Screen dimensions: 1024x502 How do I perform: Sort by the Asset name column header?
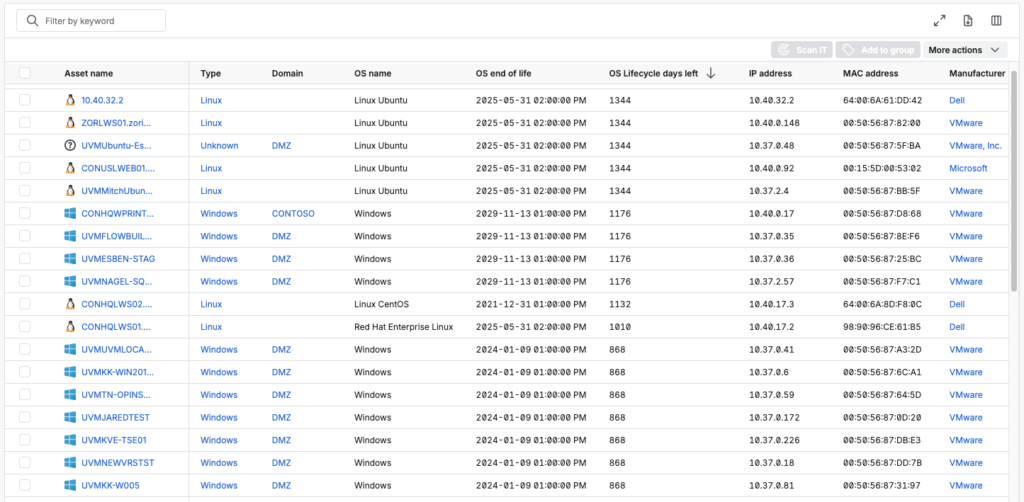[88, 74]
